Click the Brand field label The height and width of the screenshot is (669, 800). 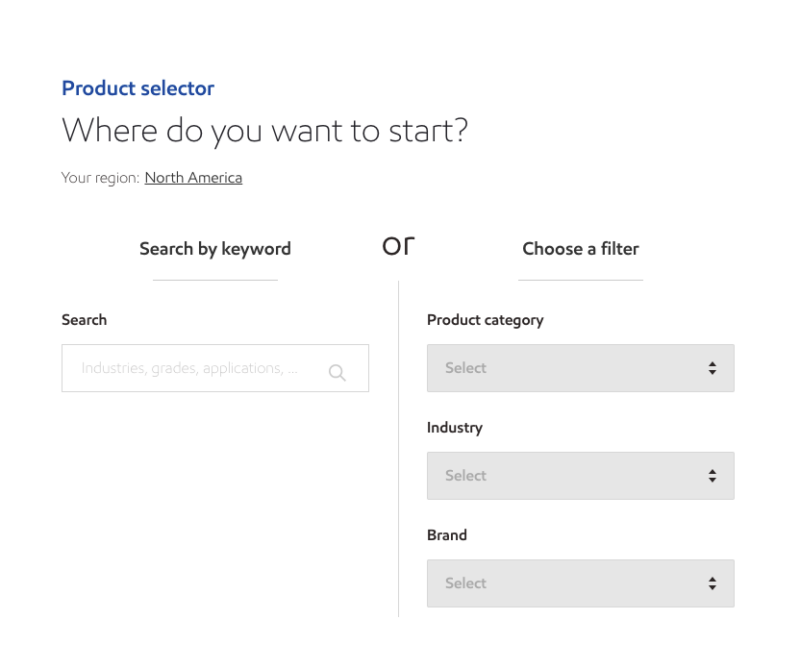(x=447, y=535)
